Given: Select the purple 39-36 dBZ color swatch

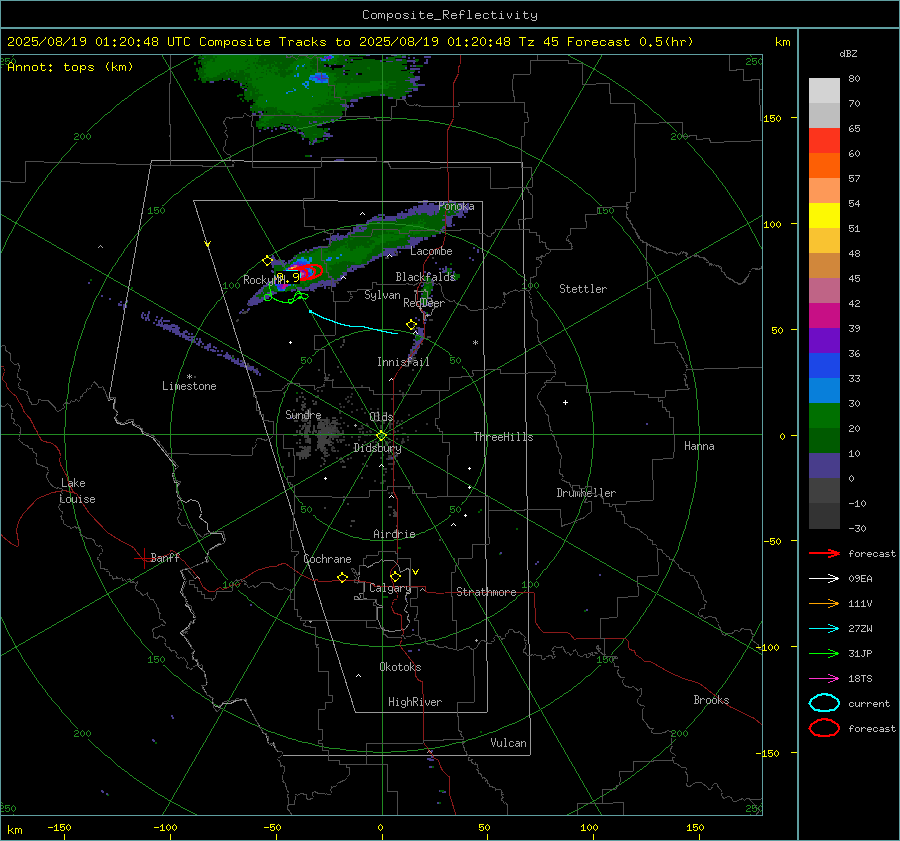Looking at the screenshot, I should [824, 340].
